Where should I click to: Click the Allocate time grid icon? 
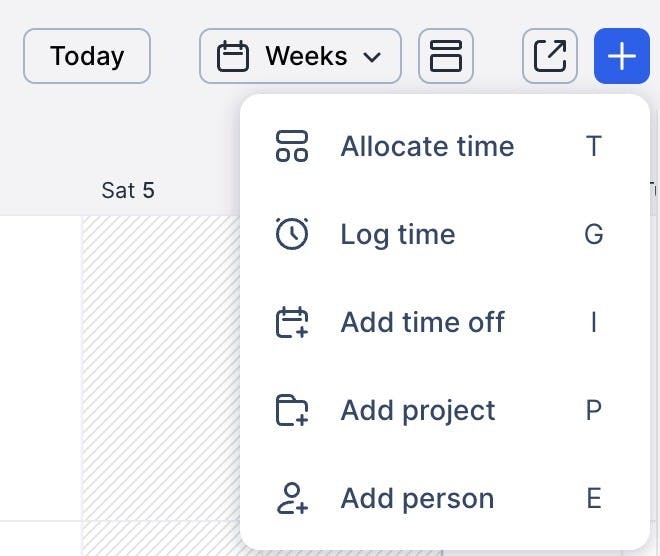292,146
